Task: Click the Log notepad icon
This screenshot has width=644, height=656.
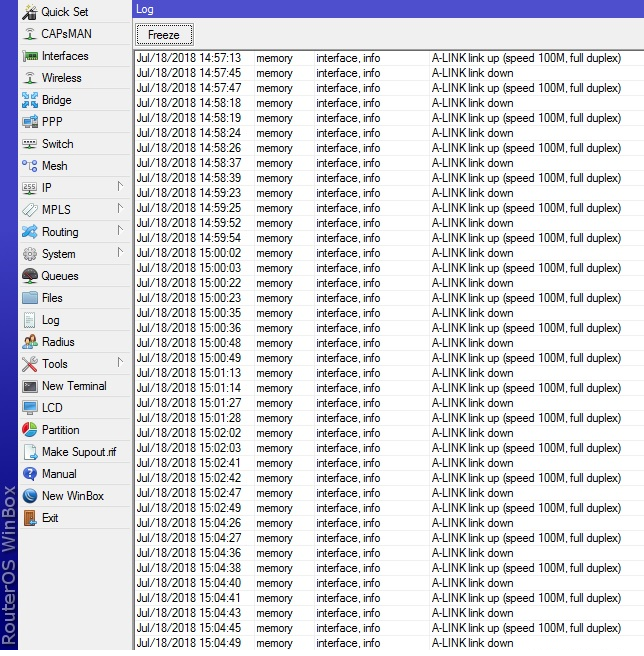Action: pyautogui.click(x=30, y=320)
